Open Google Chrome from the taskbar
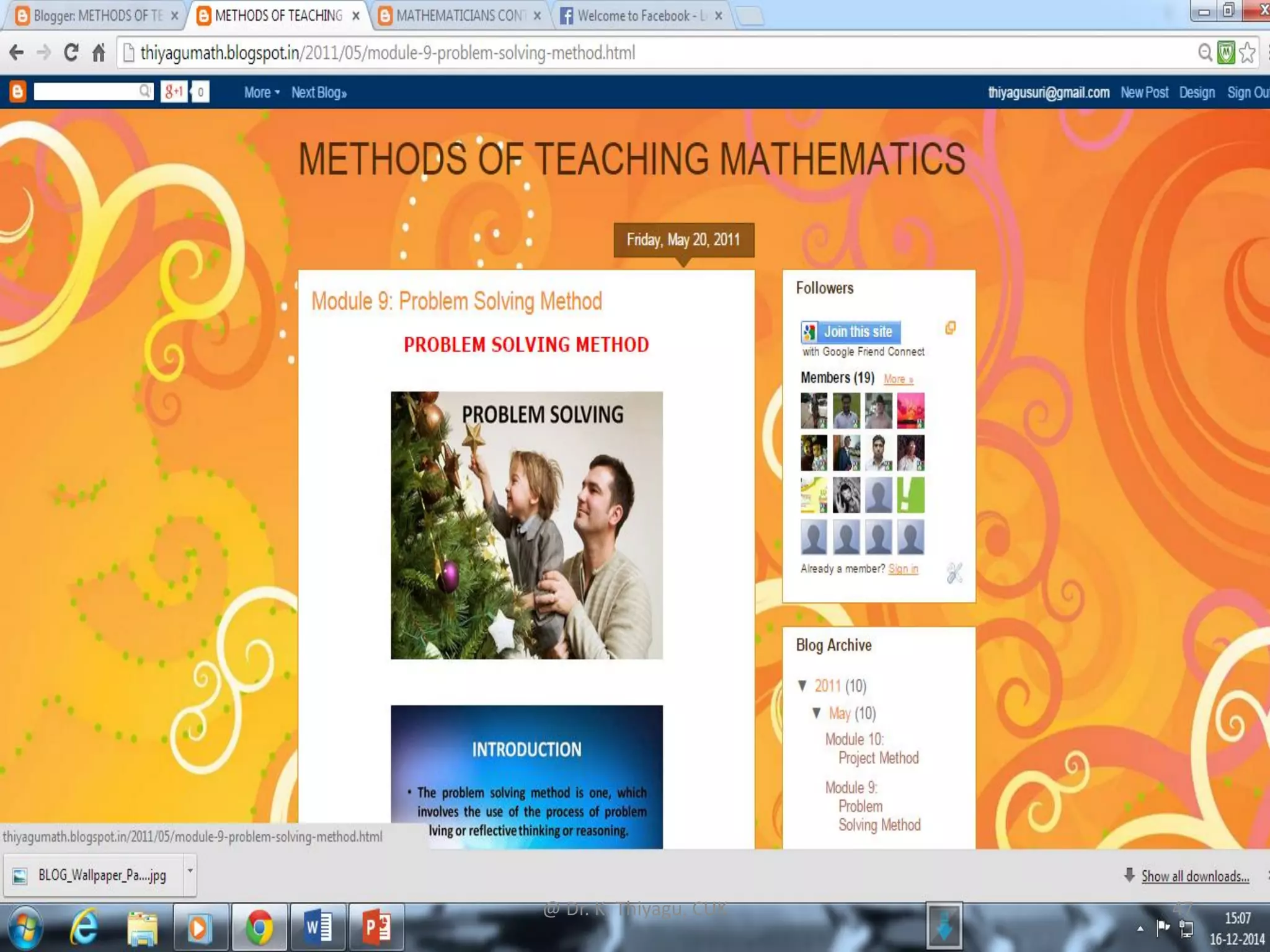The width and height of the screenshot is (1270, 952). (259, 927)
